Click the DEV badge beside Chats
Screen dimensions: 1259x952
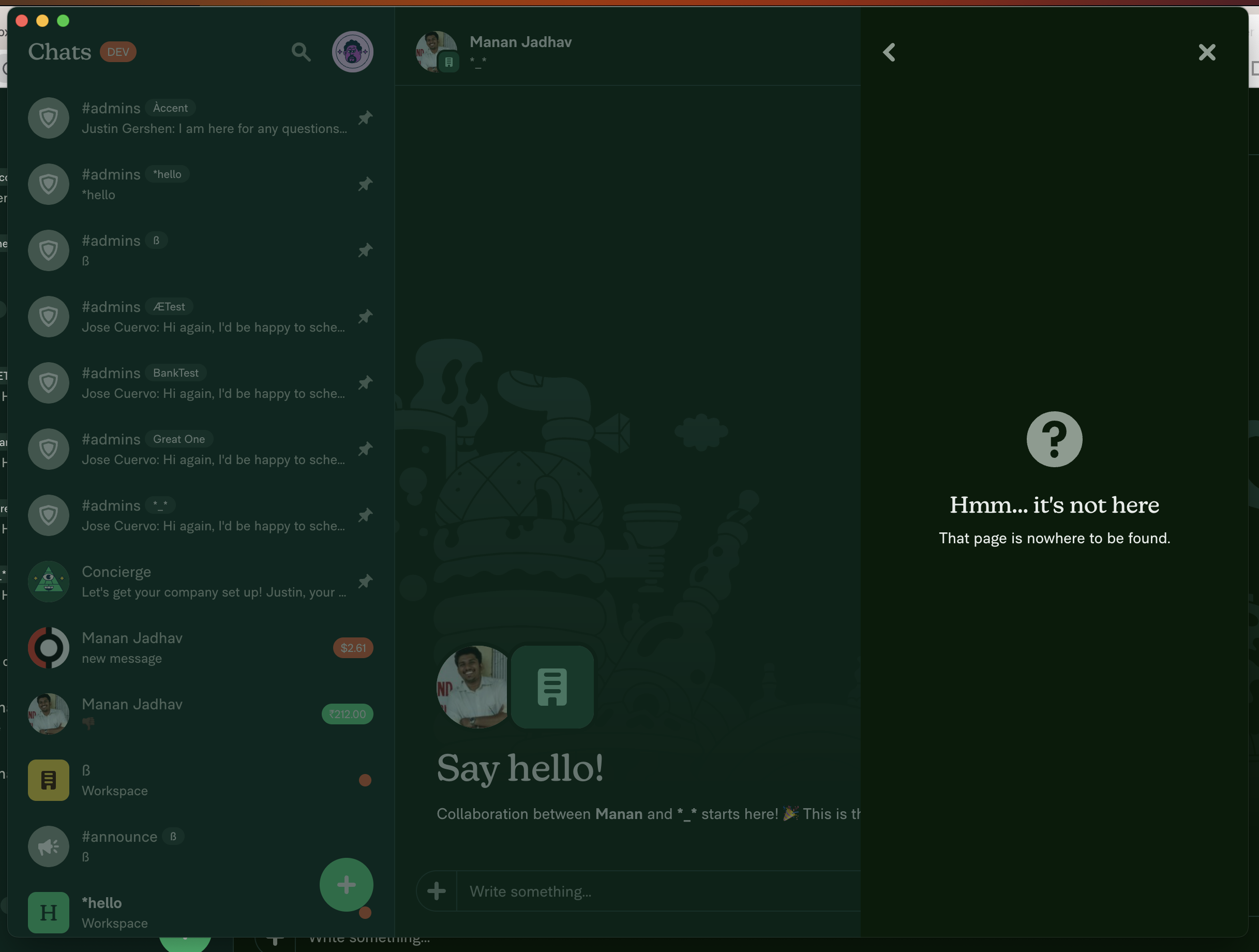pos(118,51)
